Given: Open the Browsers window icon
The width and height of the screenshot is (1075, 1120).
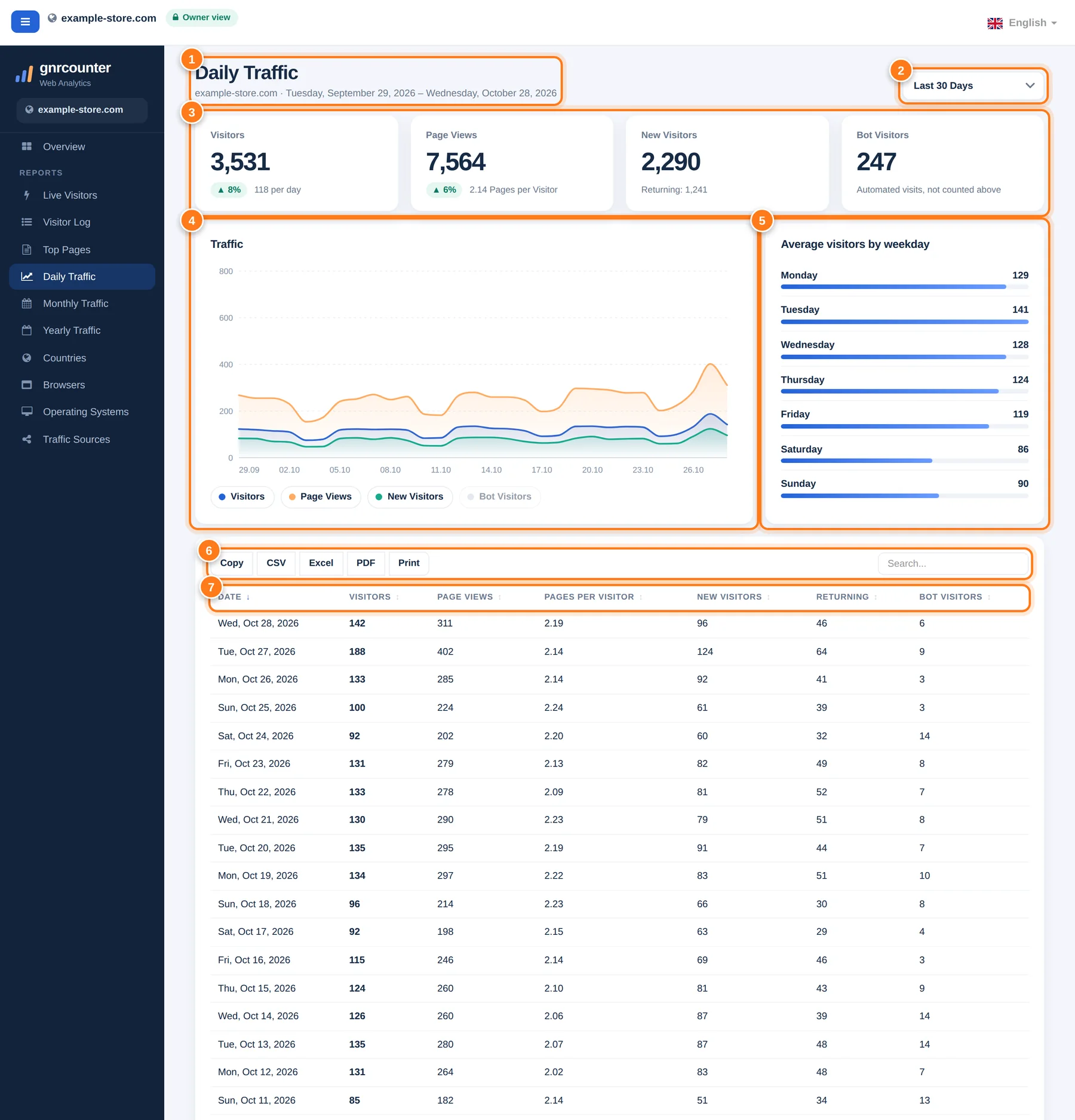Looking at the screenshot, I should coord(27,385).
